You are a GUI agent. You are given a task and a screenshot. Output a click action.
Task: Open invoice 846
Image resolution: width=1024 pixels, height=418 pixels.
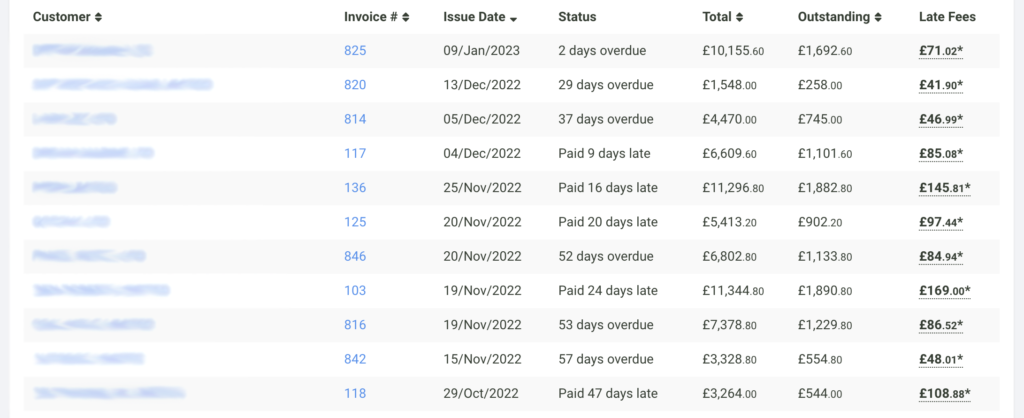point(355,256)
